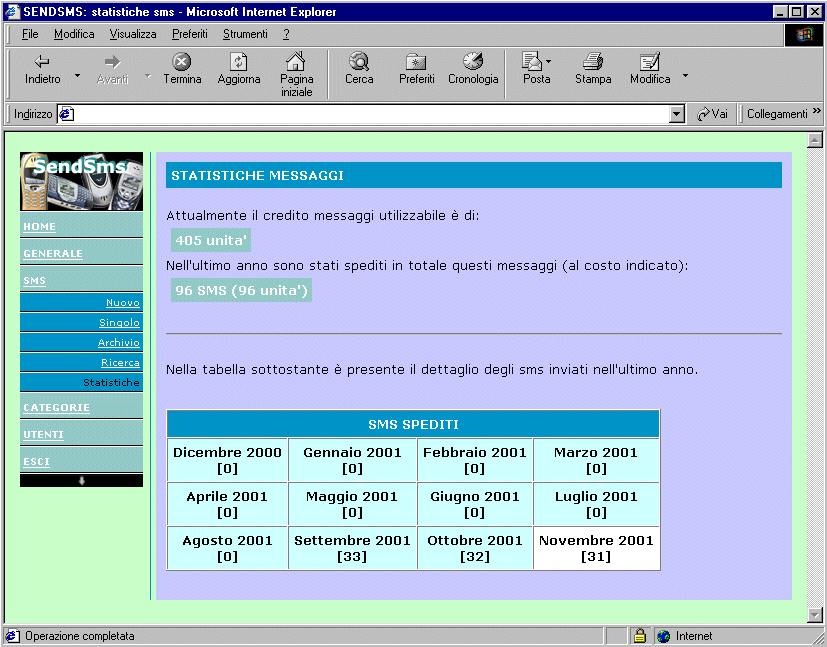Image resolution: width=827 pixels, height=647 pixels.
Task: Click the IE icon in title bar
Action: click(x=13, y=12)
